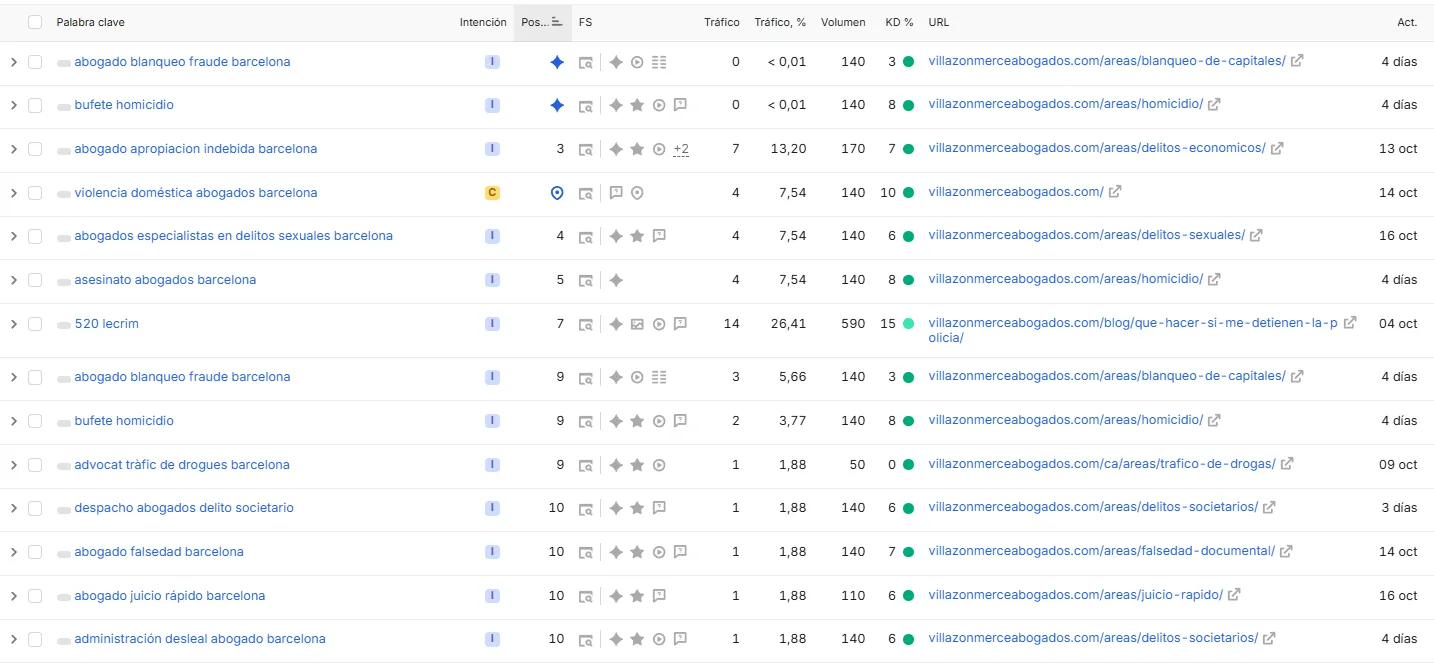Click AI sparkle feature icon in asesinato abogados barcelona row
This screenshot has width=1434, height=665.
pyautogui.click(x=616, y=280)
